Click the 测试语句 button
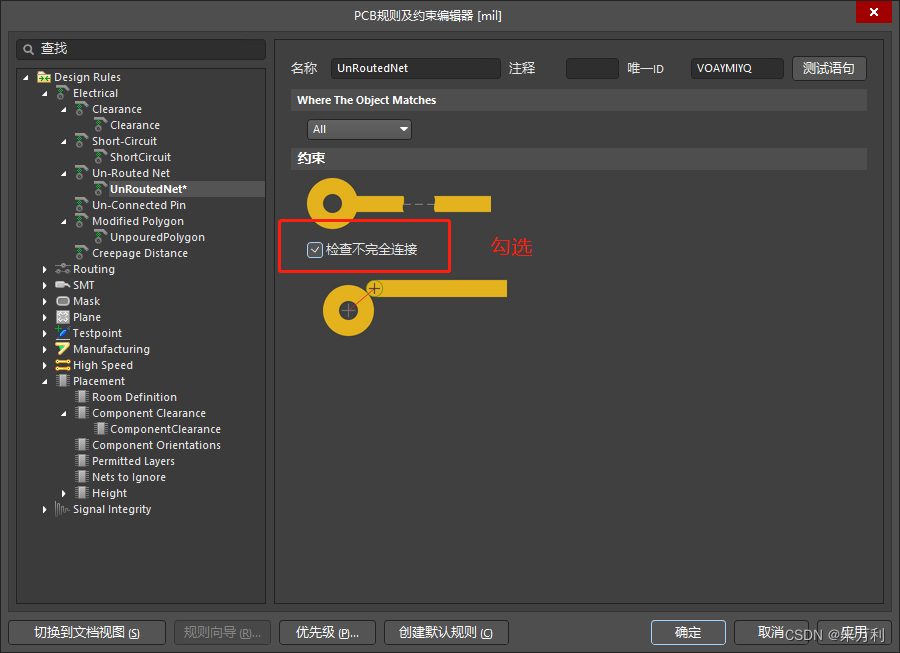Viewport: 900px width, 653px height. coord(829,68)
